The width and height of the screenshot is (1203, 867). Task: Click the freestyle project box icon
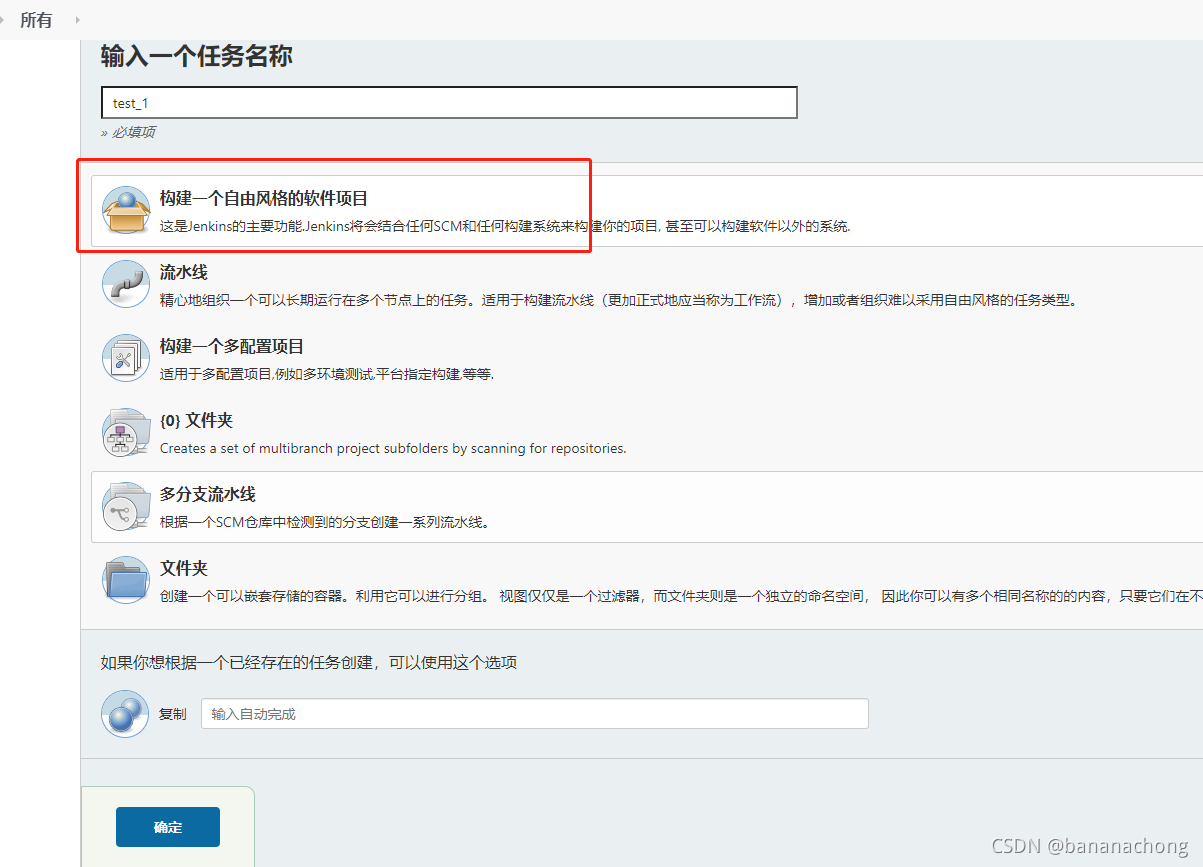[125, 210]
